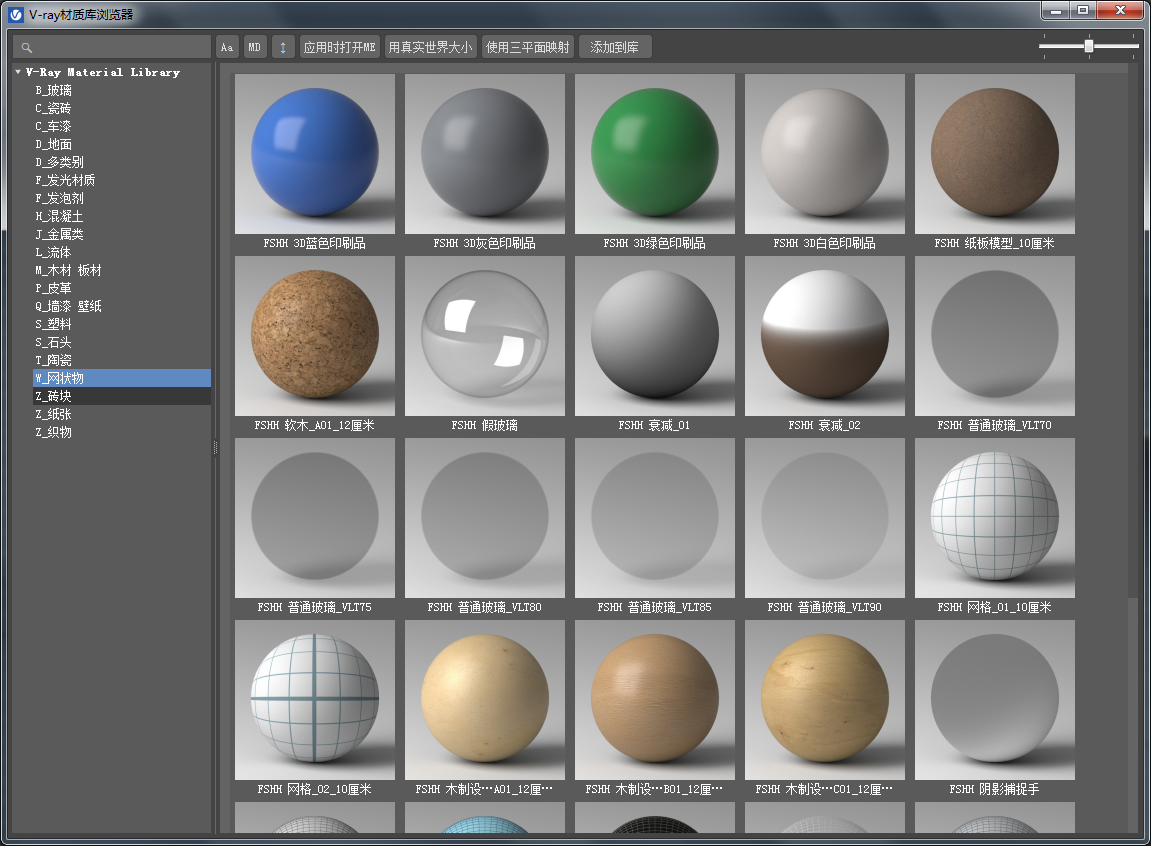Select the C_车漆 category
1151x846 pixels.
pyautogui.click(x=54, y=126)
